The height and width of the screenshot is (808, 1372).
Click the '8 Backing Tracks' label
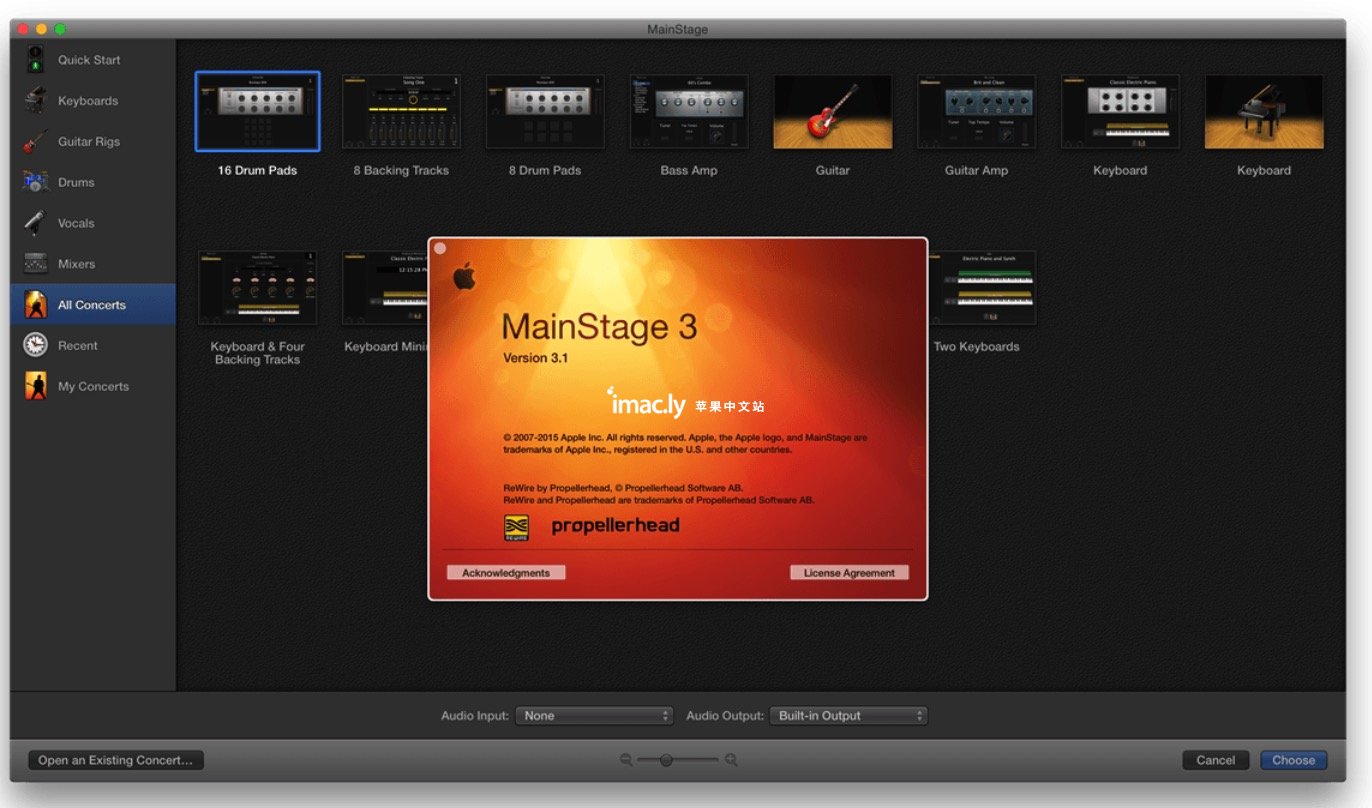point(401,171)
